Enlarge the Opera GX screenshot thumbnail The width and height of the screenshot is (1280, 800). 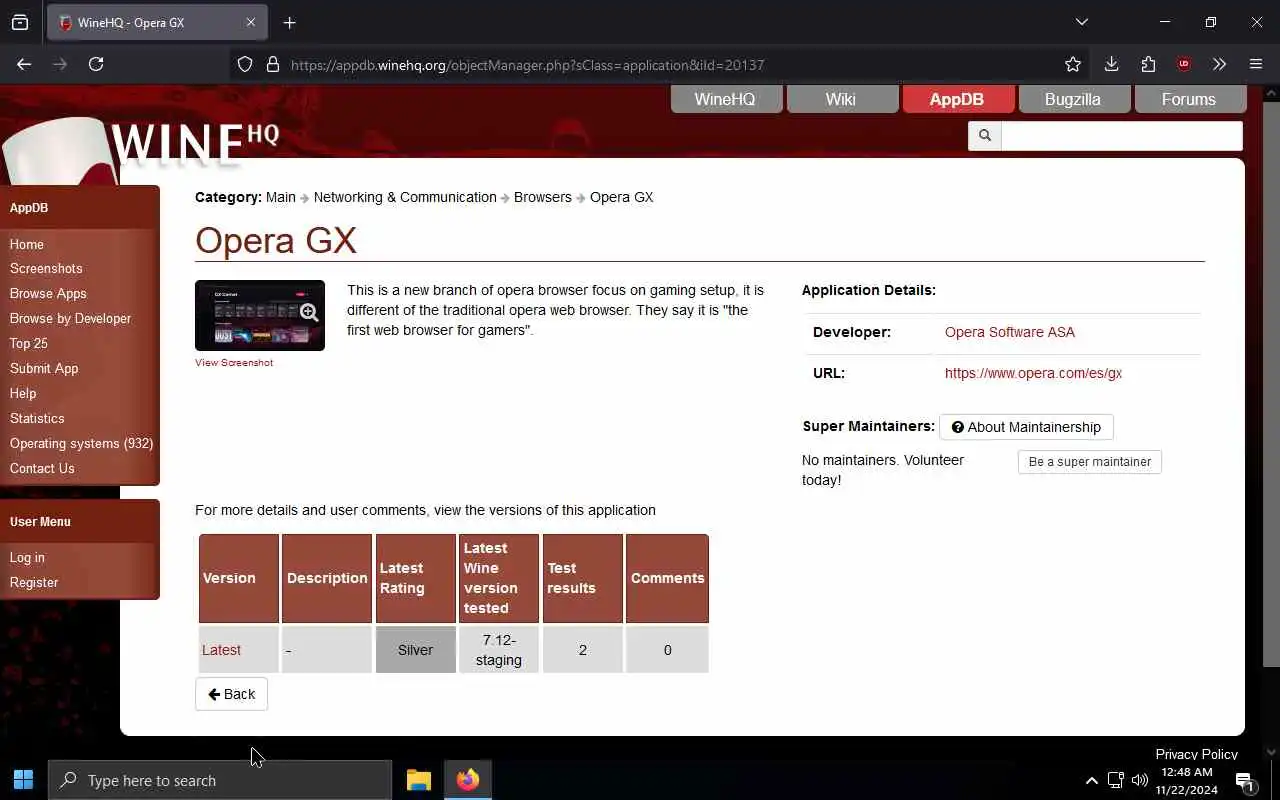(x=260, y=315)
